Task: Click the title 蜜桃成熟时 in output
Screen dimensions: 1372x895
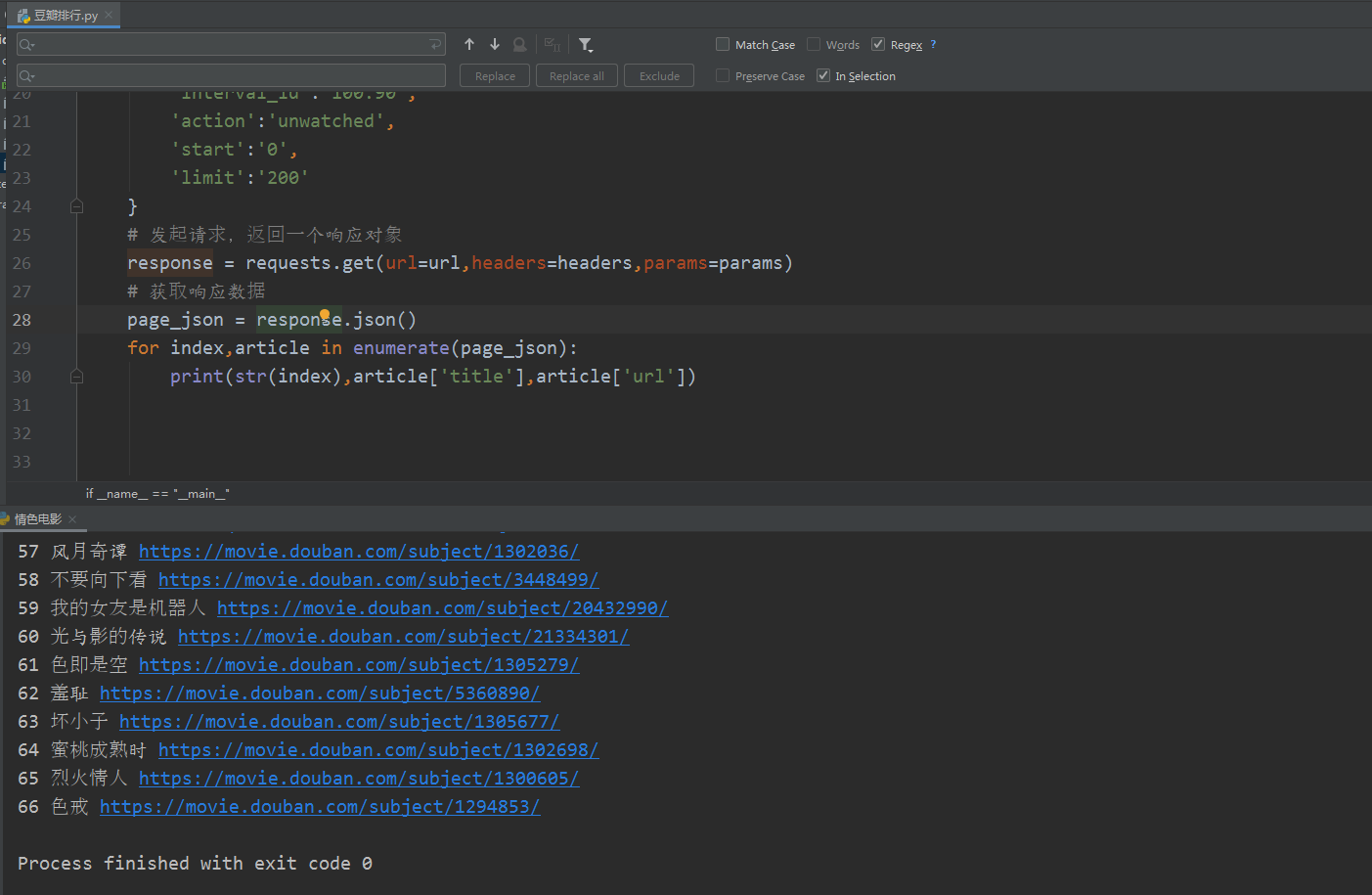Action: pyautogui.click(x=99, y=750)
